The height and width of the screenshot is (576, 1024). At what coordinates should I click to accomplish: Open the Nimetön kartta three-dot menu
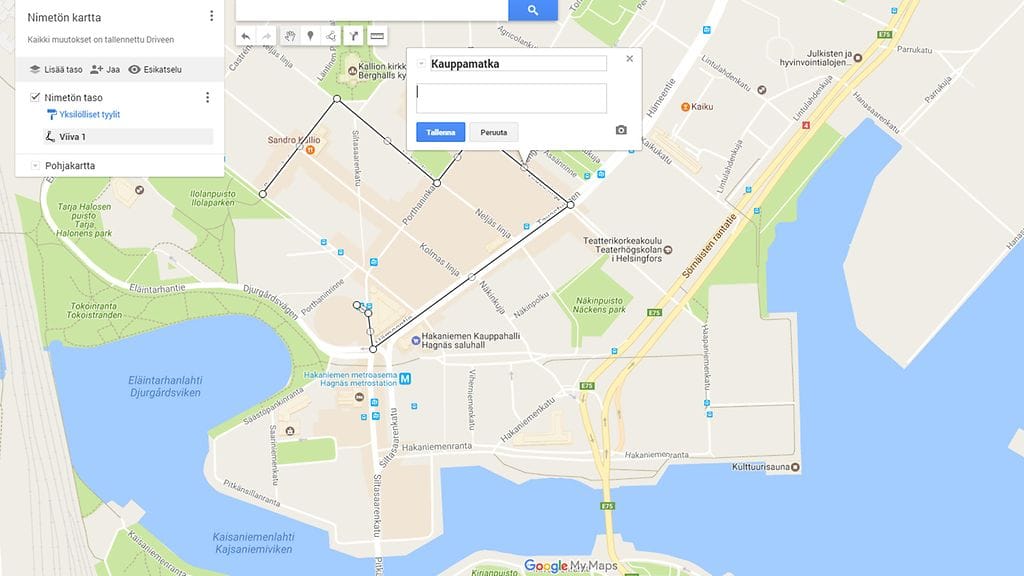[211, 16]
